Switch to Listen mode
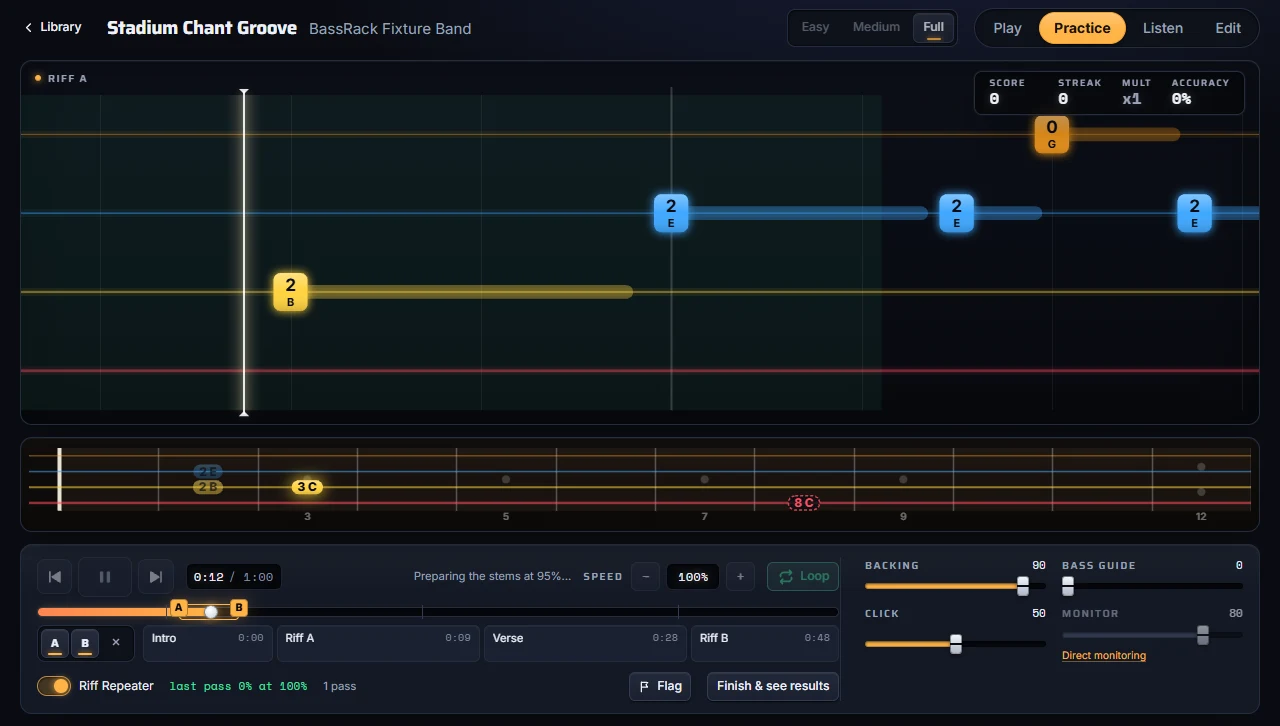Screen dimensions: 1280x726 (1163, 28)
